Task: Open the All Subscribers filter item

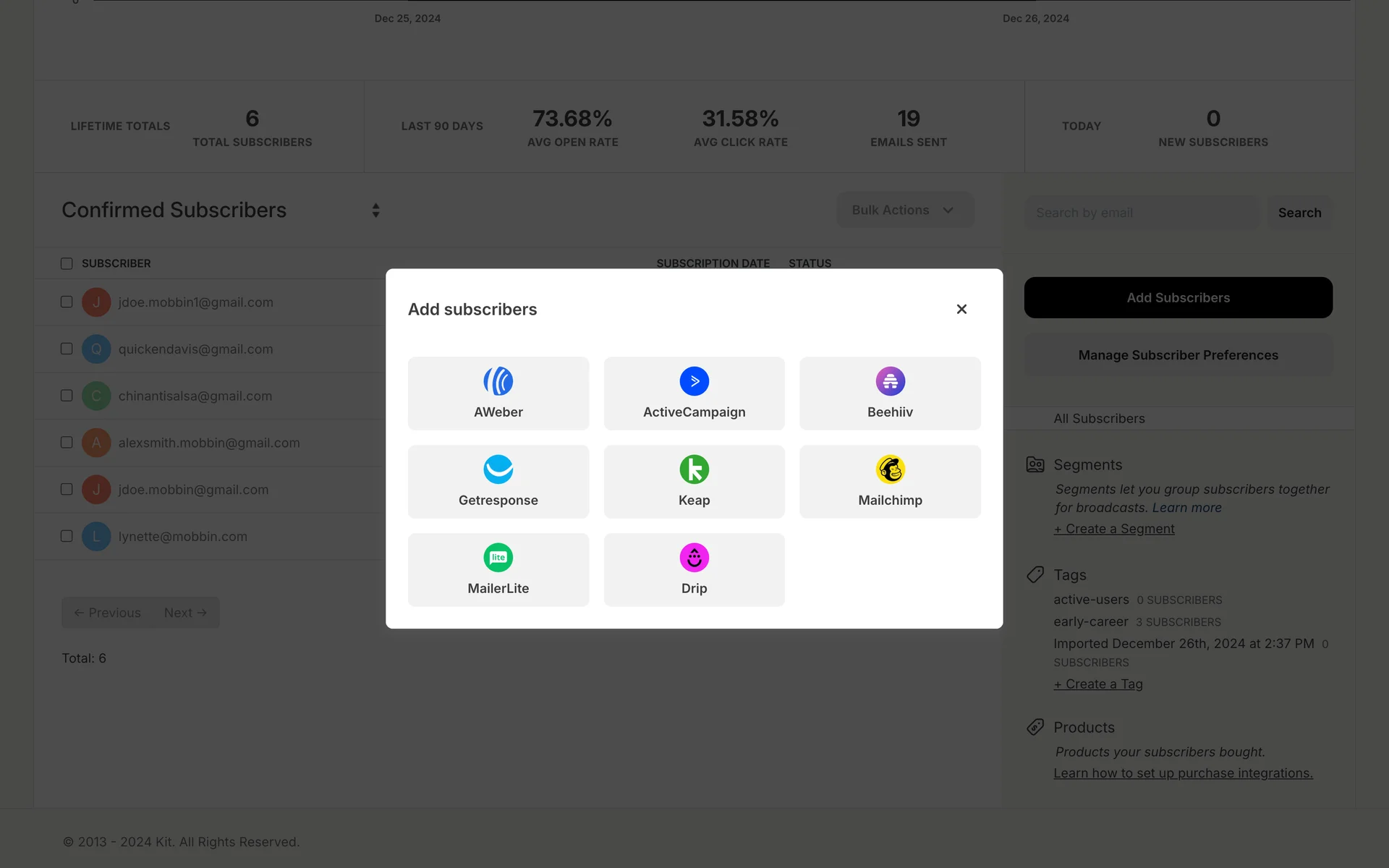Action: click(1099, 419)
